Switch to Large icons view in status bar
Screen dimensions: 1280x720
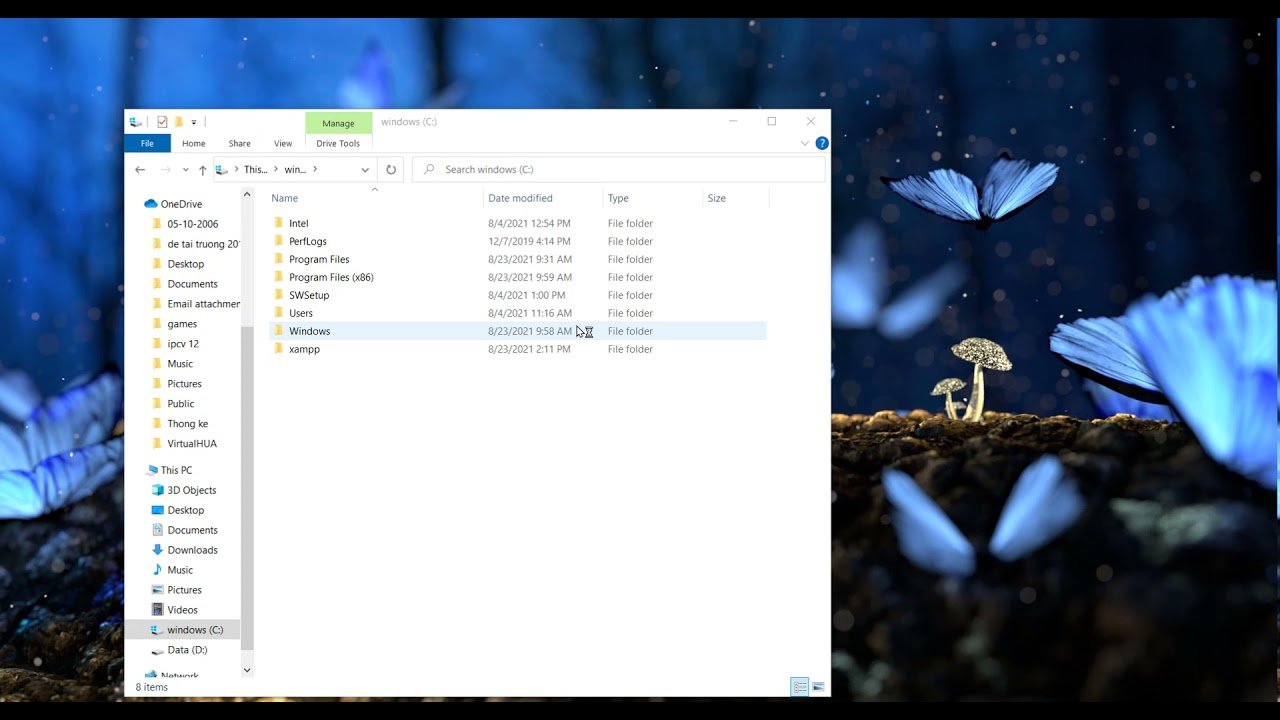pos(818,687)
